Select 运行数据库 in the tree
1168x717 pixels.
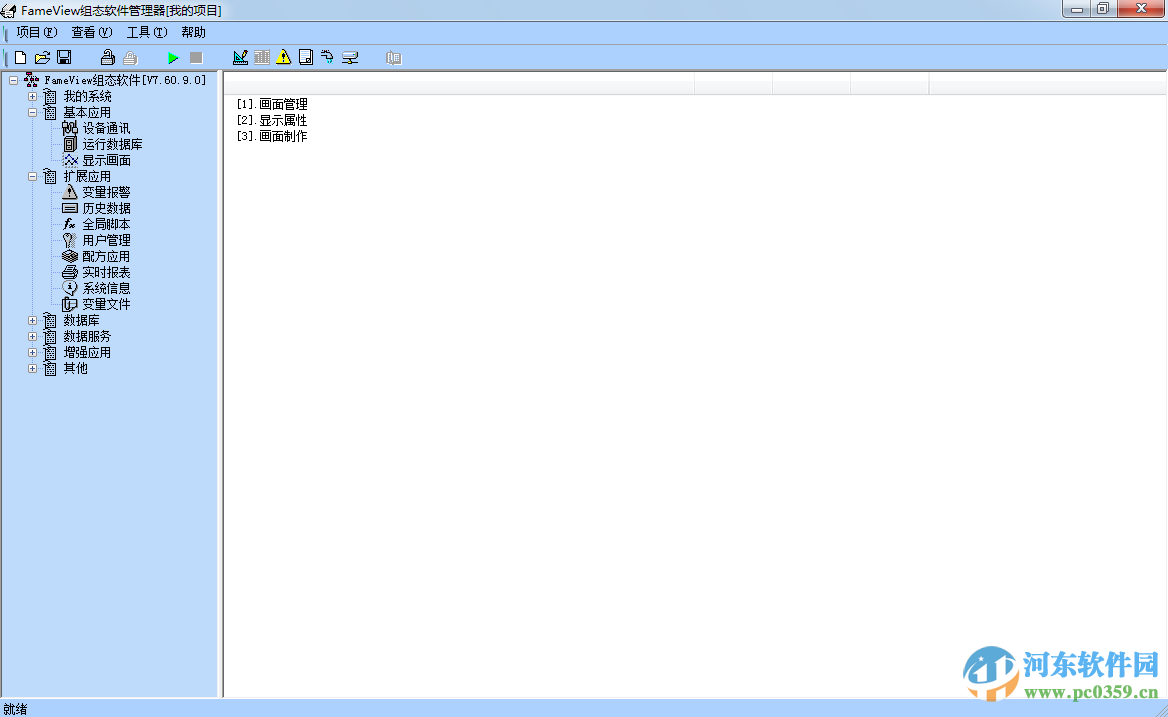(112, 144)
